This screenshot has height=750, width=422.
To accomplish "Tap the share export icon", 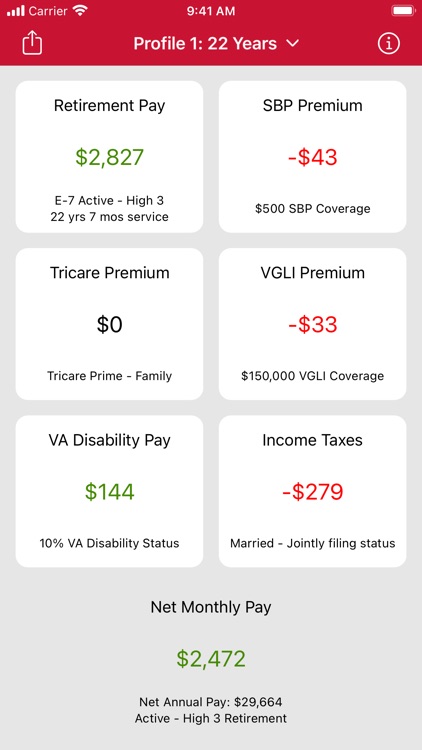I will click(32, 43).
